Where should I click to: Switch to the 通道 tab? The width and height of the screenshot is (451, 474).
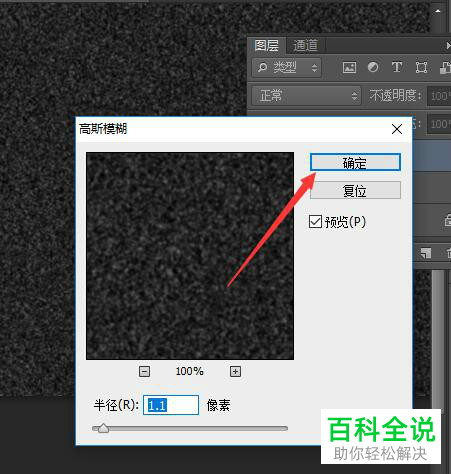coord(305,45)
